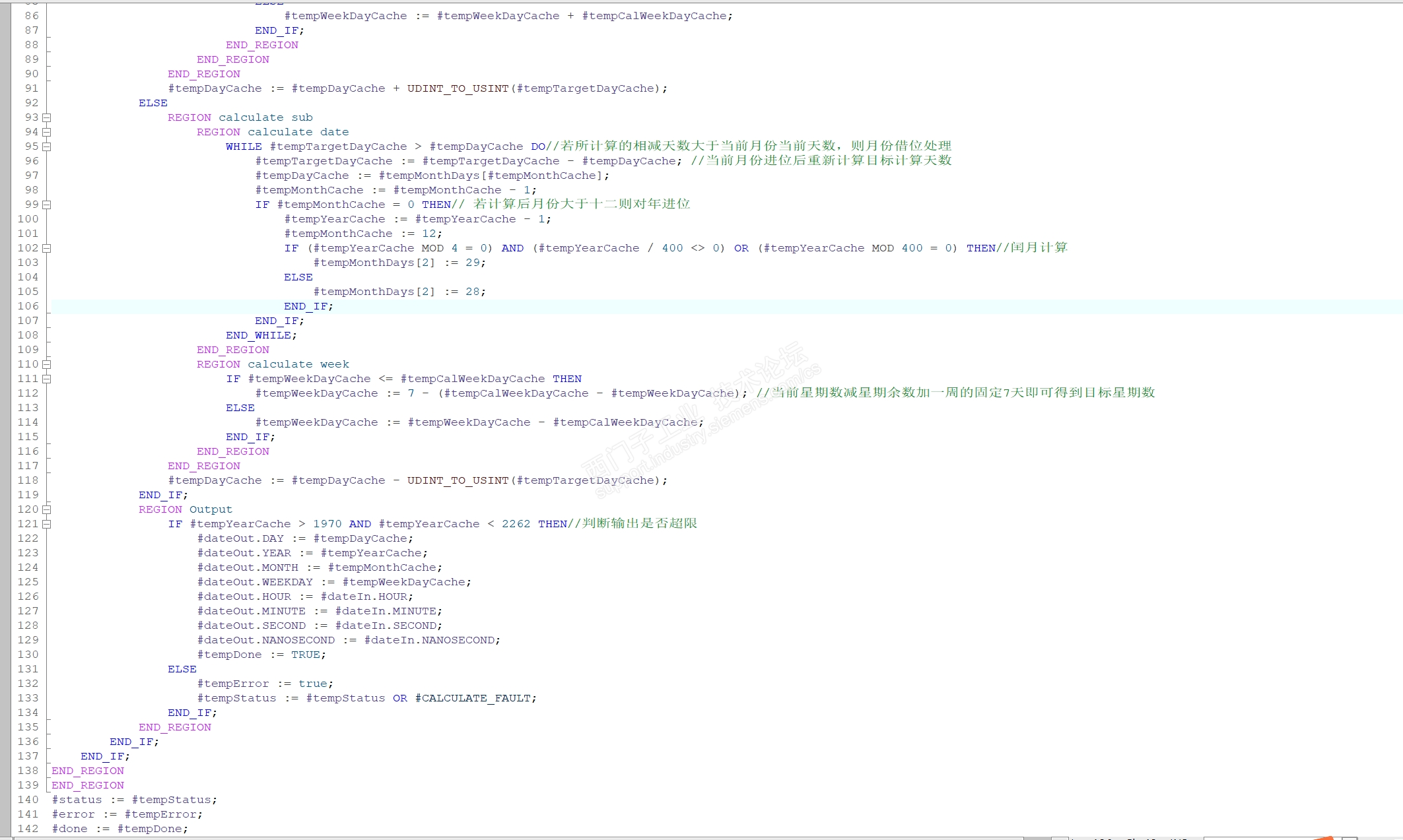The image size is (1403, 840).
Task: Collapse the 'calculate date' region fold marker
Action: point(47,132)
